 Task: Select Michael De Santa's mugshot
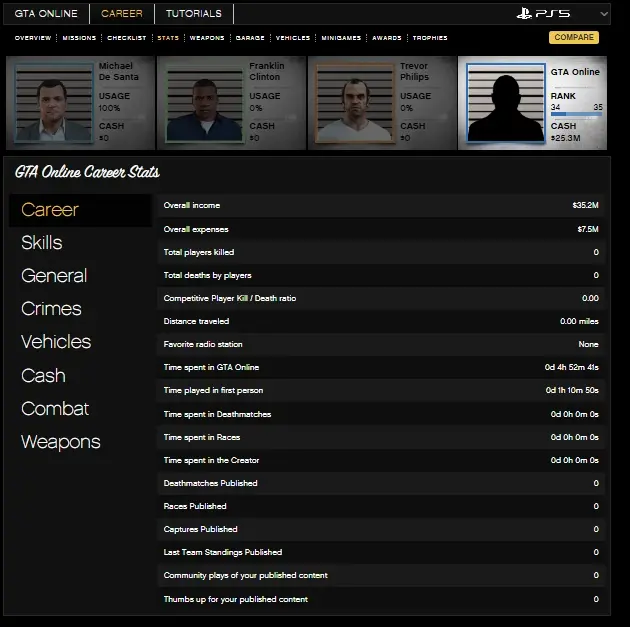point(45,103)
